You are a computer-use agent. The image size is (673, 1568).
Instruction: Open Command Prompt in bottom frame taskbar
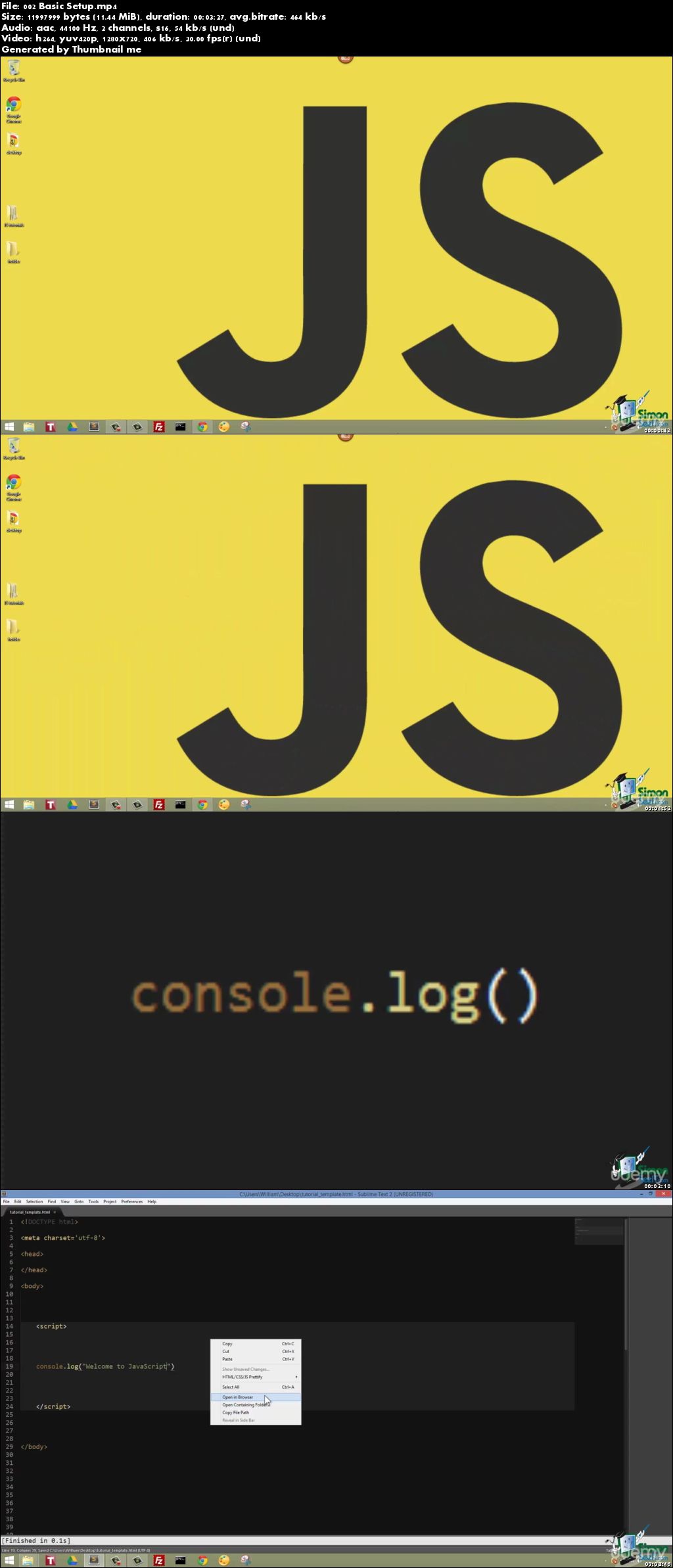pos(181,1560)
